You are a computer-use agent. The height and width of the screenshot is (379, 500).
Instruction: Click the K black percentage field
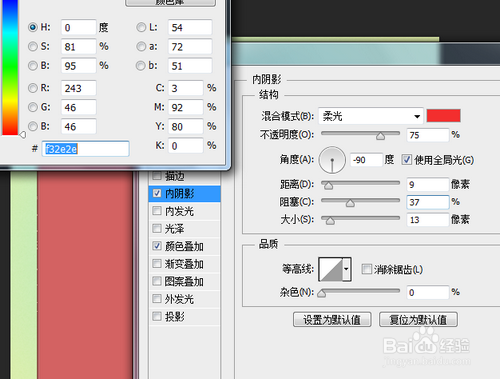pos(186,146)
